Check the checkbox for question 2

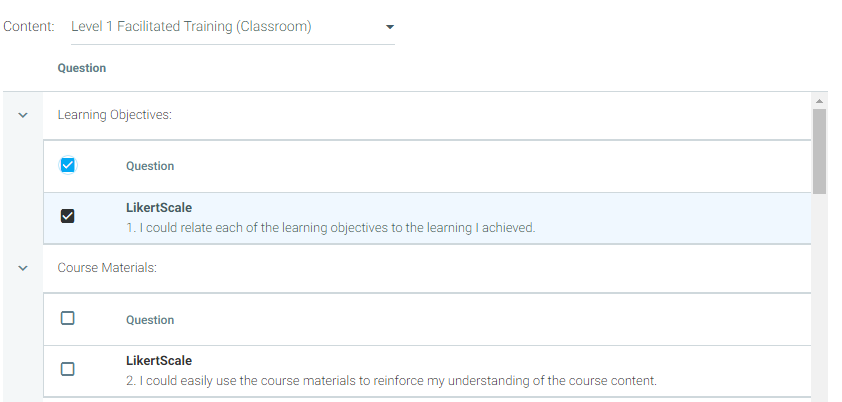point(68,368)
